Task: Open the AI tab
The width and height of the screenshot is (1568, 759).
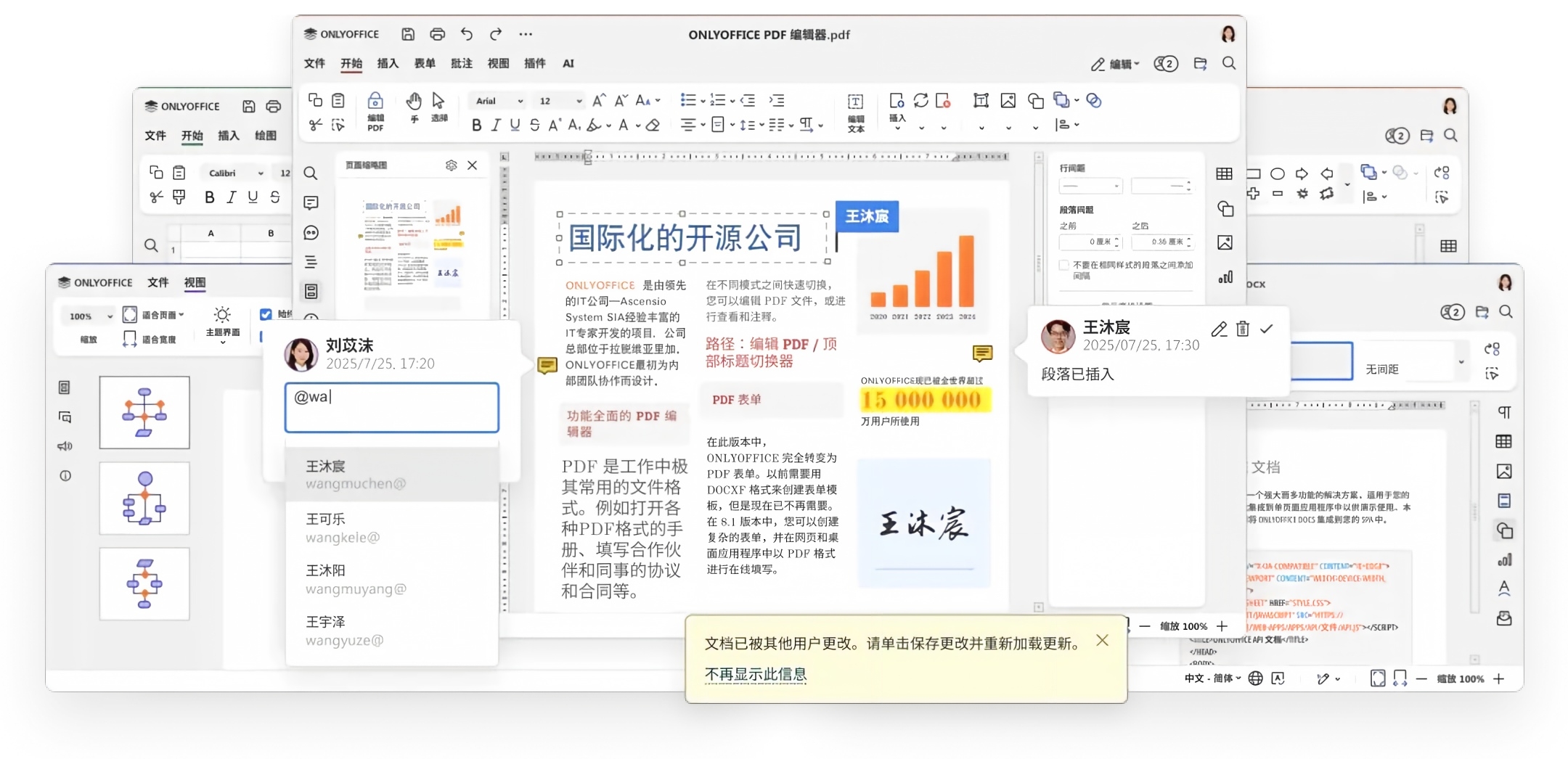Action: pos(568,63)
